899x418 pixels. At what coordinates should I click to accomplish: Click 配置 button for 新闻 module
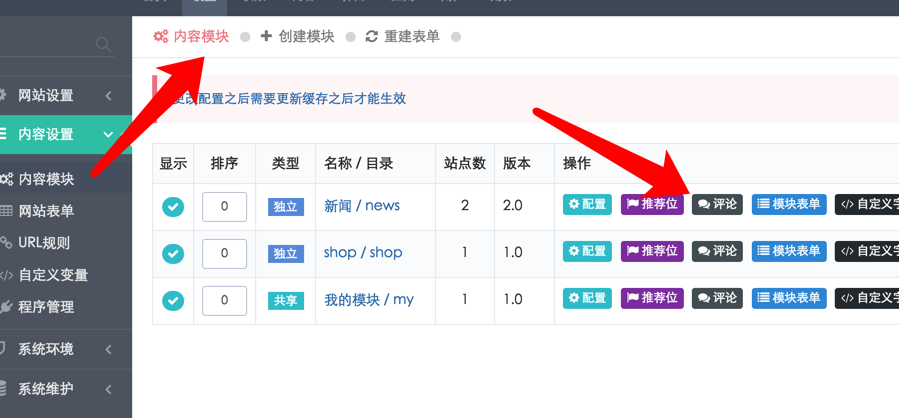[588, 205]
